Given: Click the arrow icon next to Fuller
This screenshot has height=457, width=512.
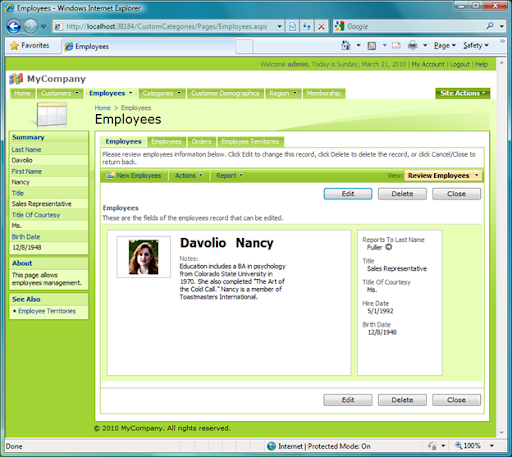Looking at the screenshot, I should point(389,247).
